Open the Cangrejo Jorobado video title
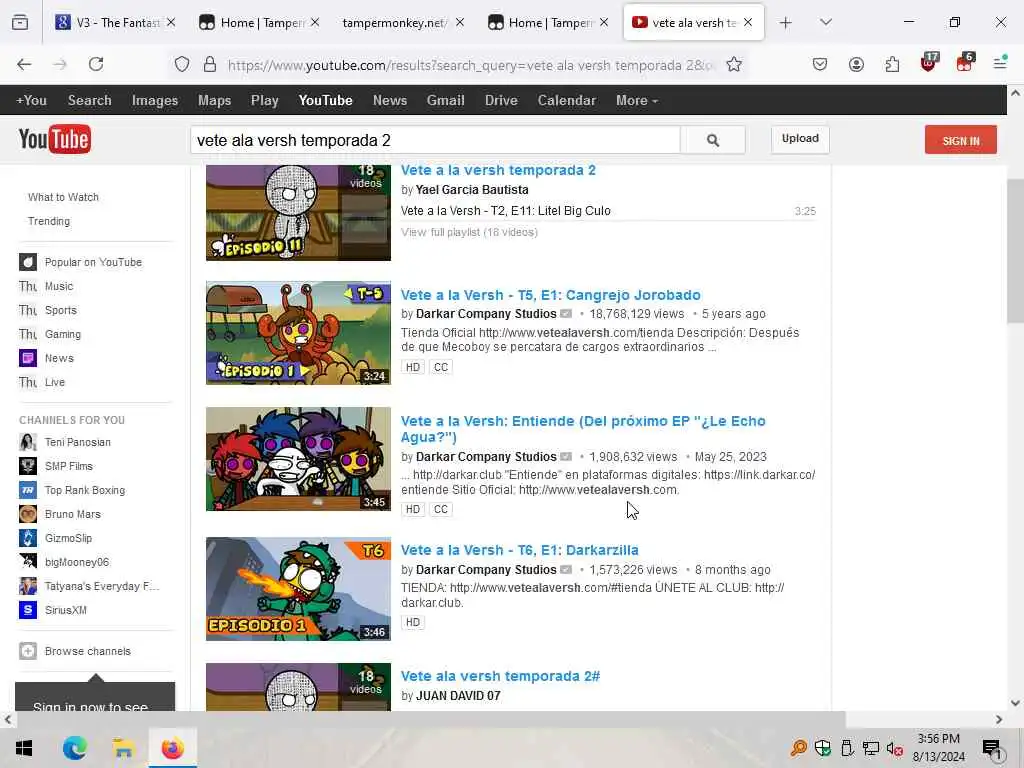The height and width of the screenshot is (768, 1024). [551, 295]
